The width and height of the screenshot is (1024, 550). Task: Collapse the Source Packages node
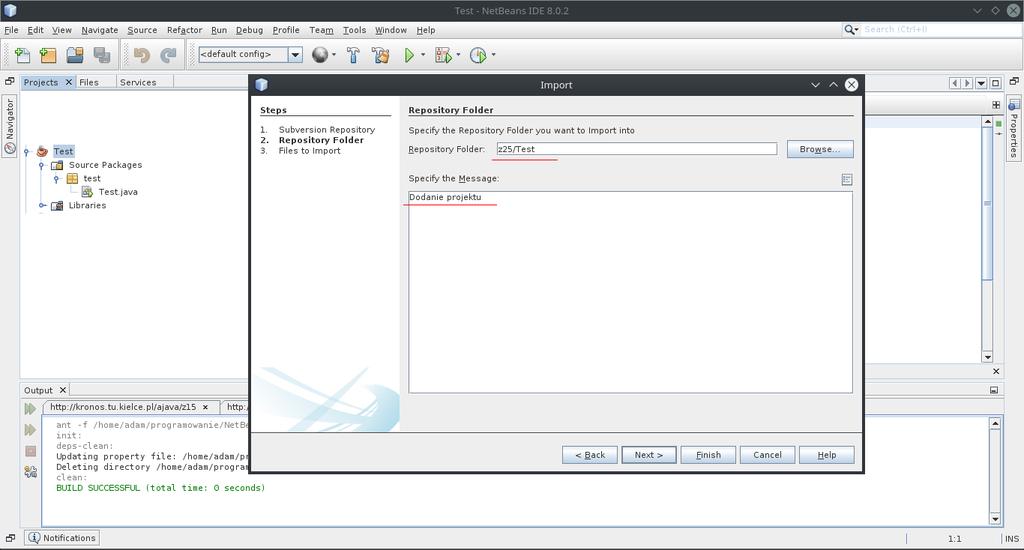(x=41, y=165)
